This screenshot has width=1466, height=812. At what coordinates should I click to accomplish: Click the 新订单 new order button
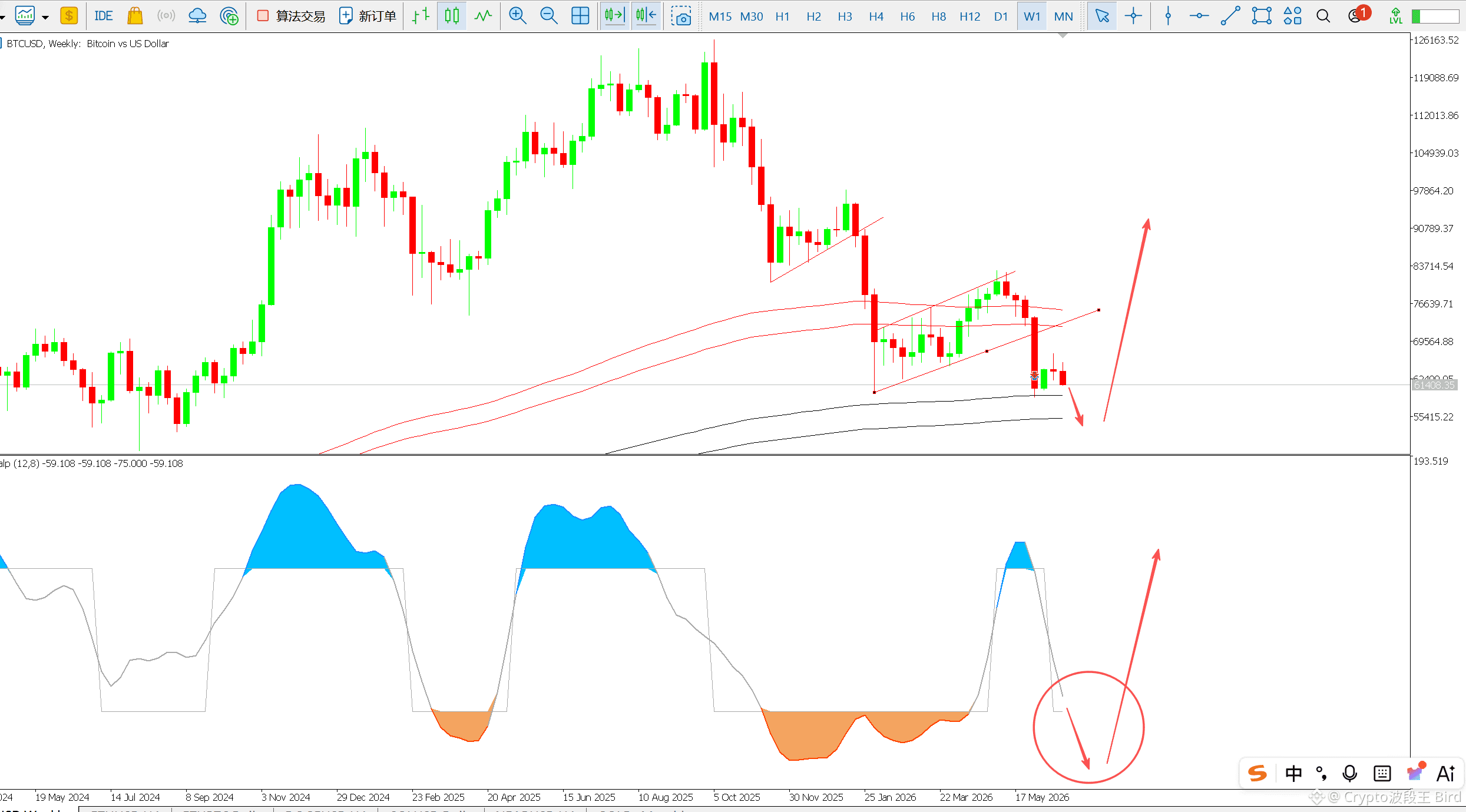pos(368,16)
